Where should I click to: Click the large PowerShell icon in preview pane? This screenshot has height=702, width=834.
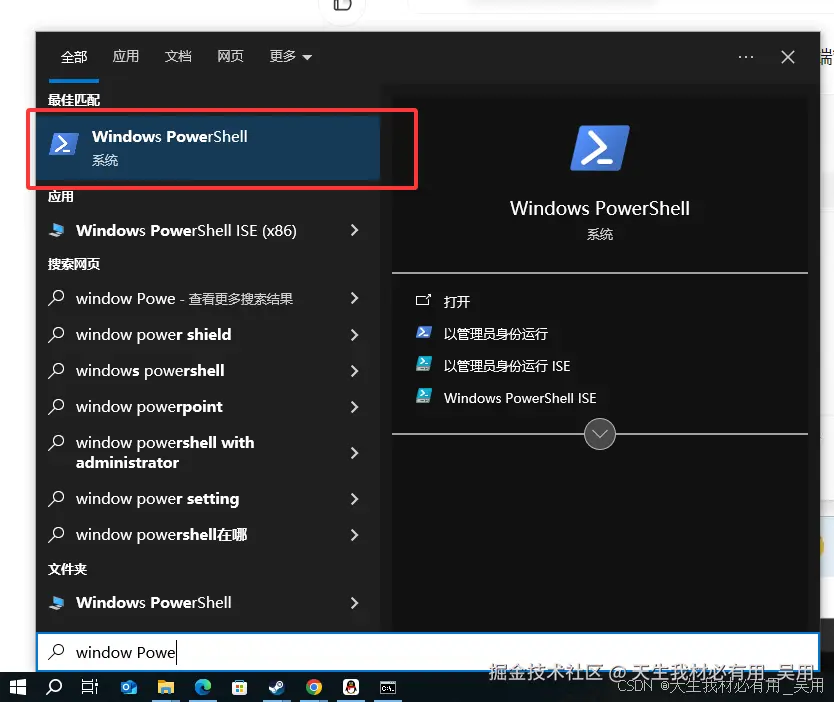[599, 148]
